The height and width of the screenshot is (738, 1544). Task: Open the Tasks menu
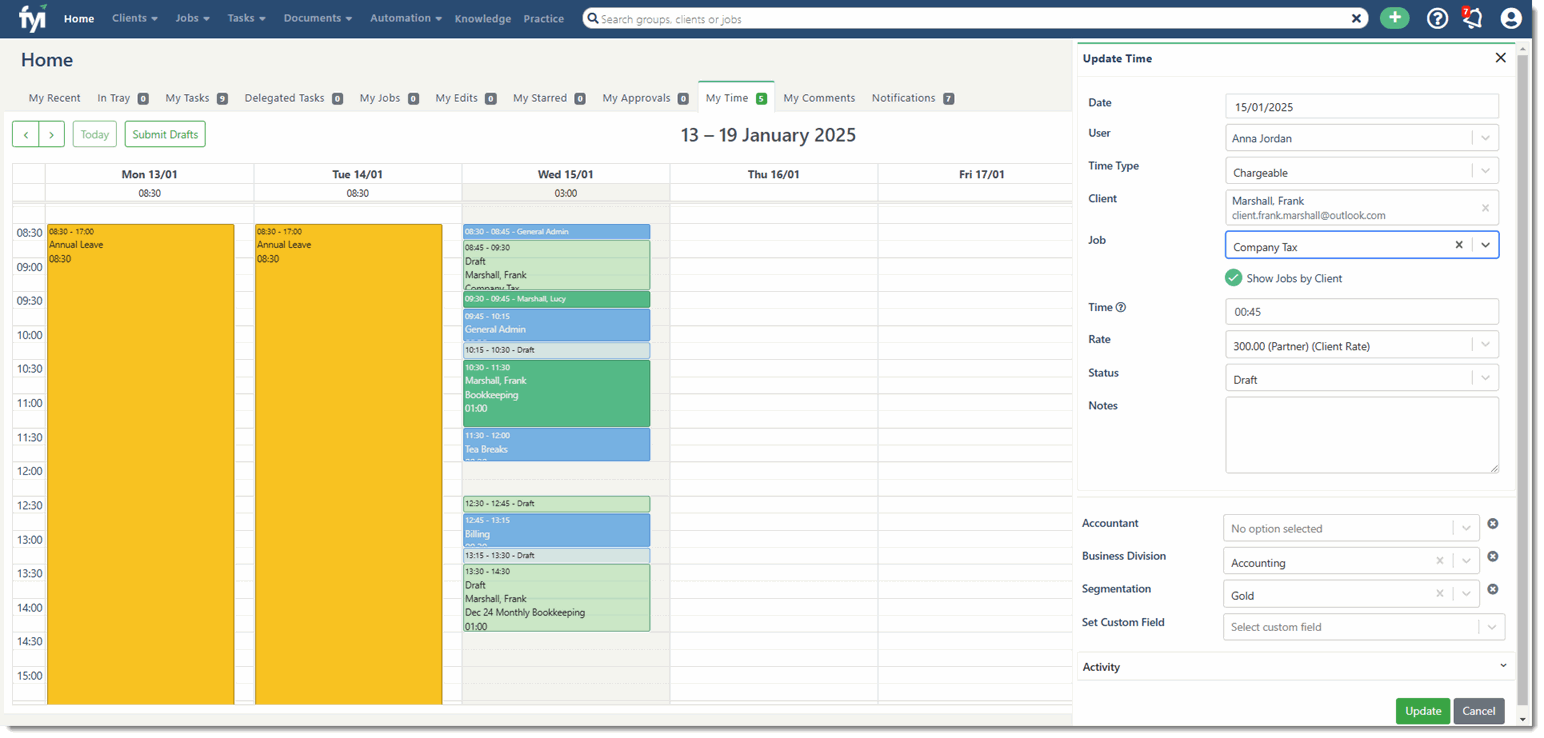[246, 18]
